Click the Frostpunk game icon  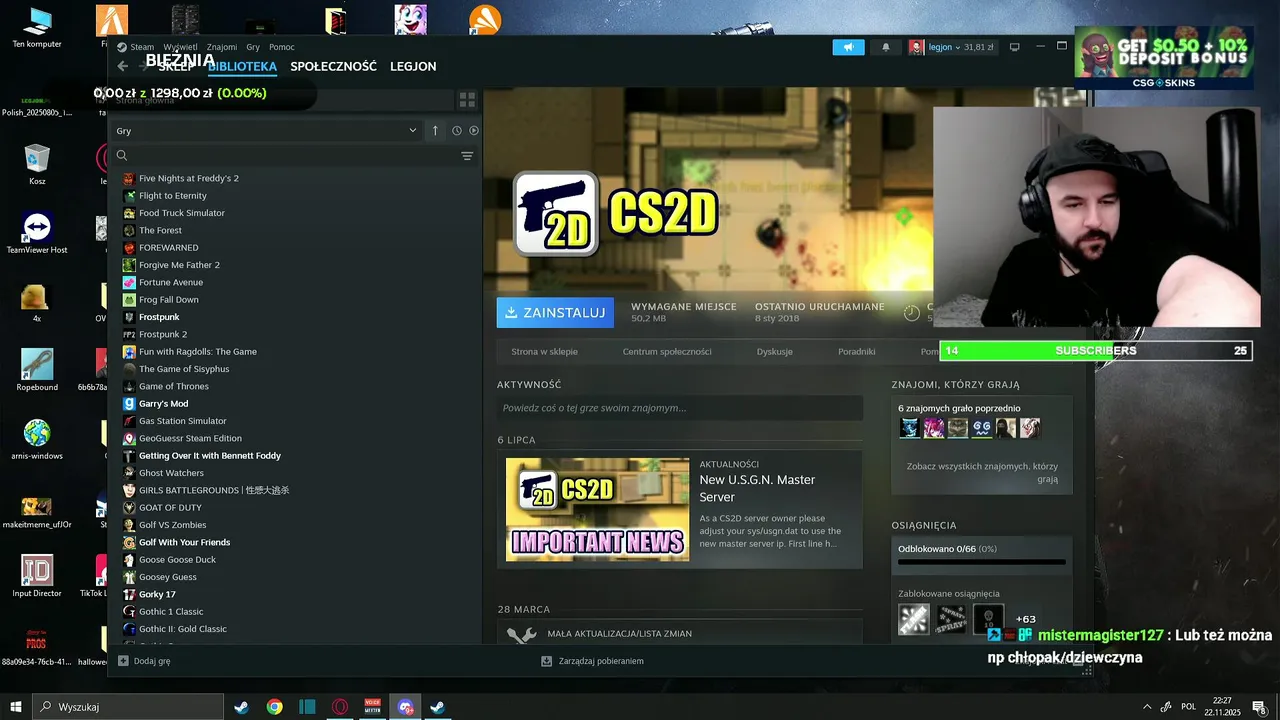coord(129,317)
